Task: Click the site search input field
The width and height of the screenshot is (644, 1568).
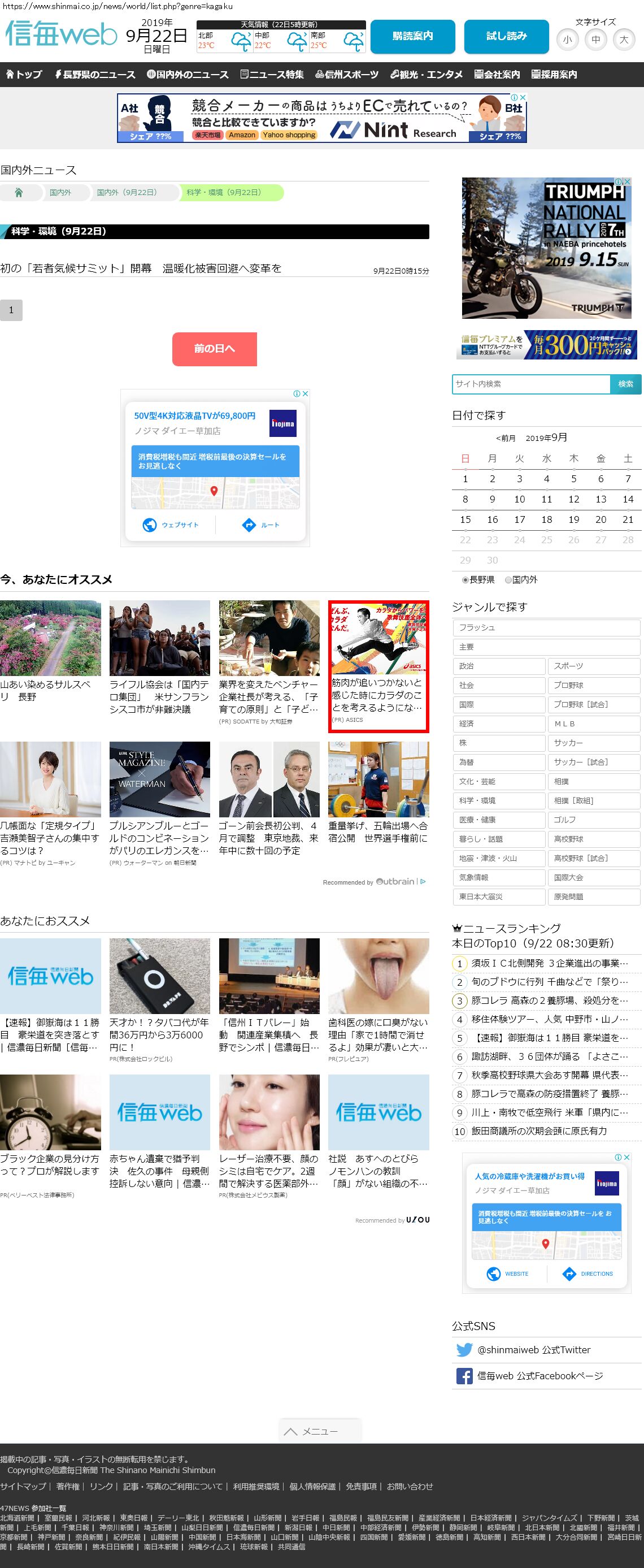Action: 531,384
